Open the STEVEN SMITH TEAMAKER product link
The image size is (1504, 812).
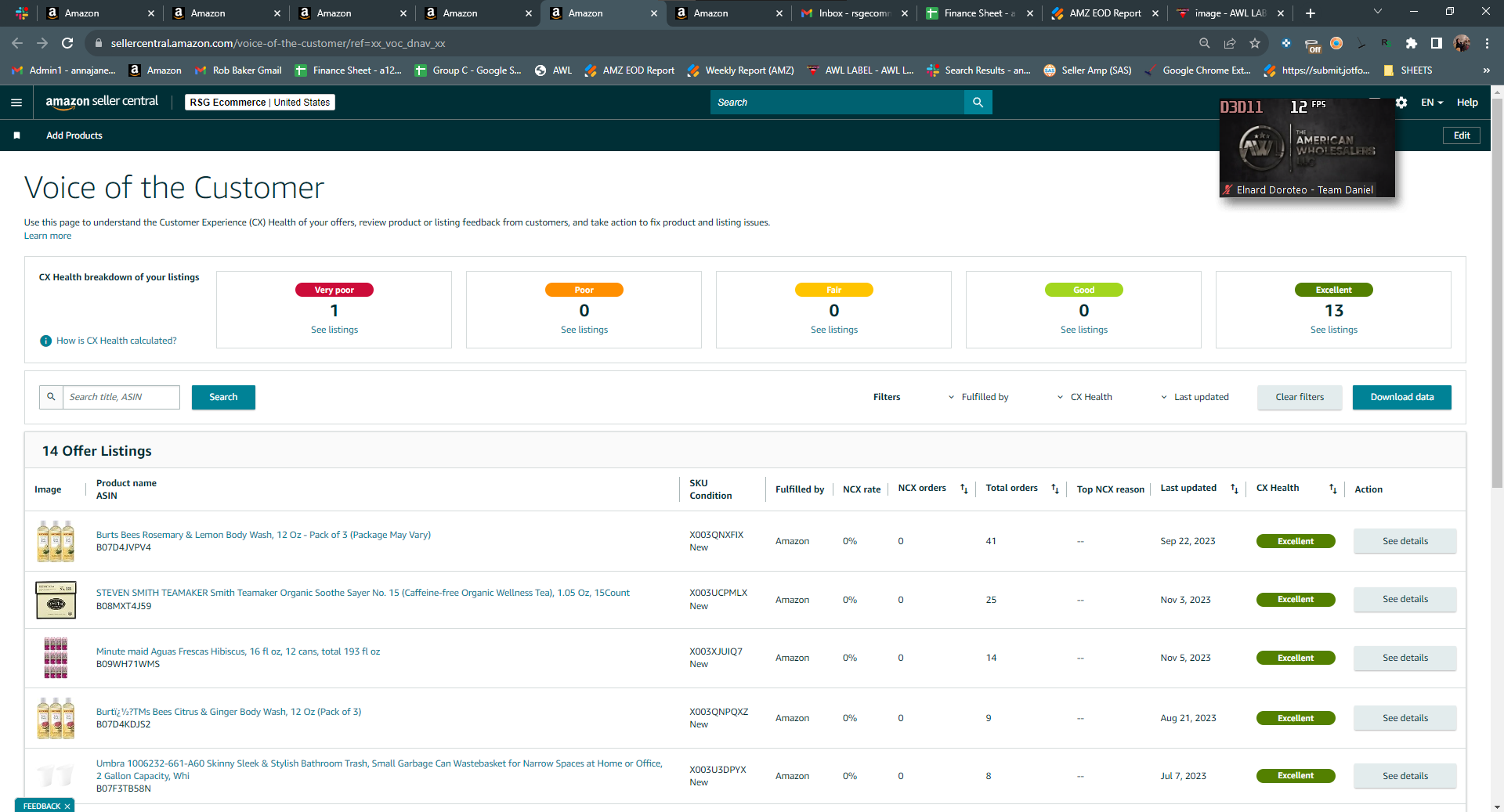363,593
